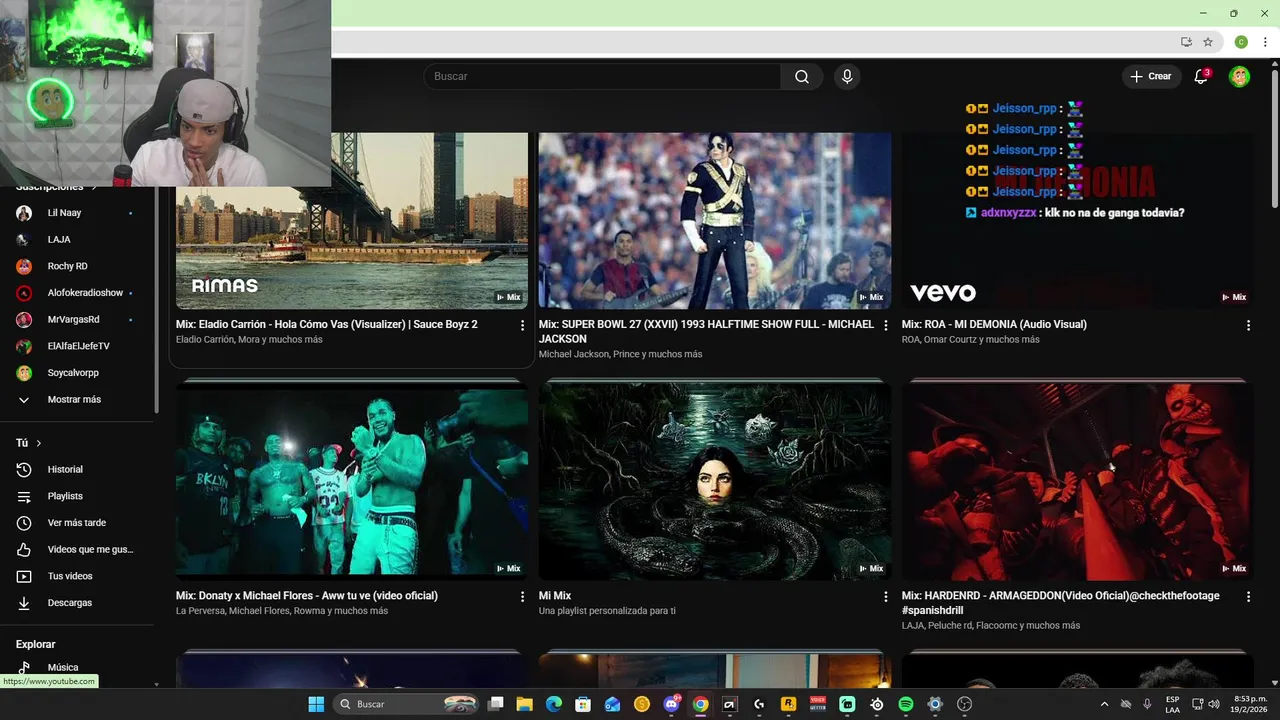The image size is (1280, 720).
Task: Open the Windows Start menu
Action: click(316, 704)
